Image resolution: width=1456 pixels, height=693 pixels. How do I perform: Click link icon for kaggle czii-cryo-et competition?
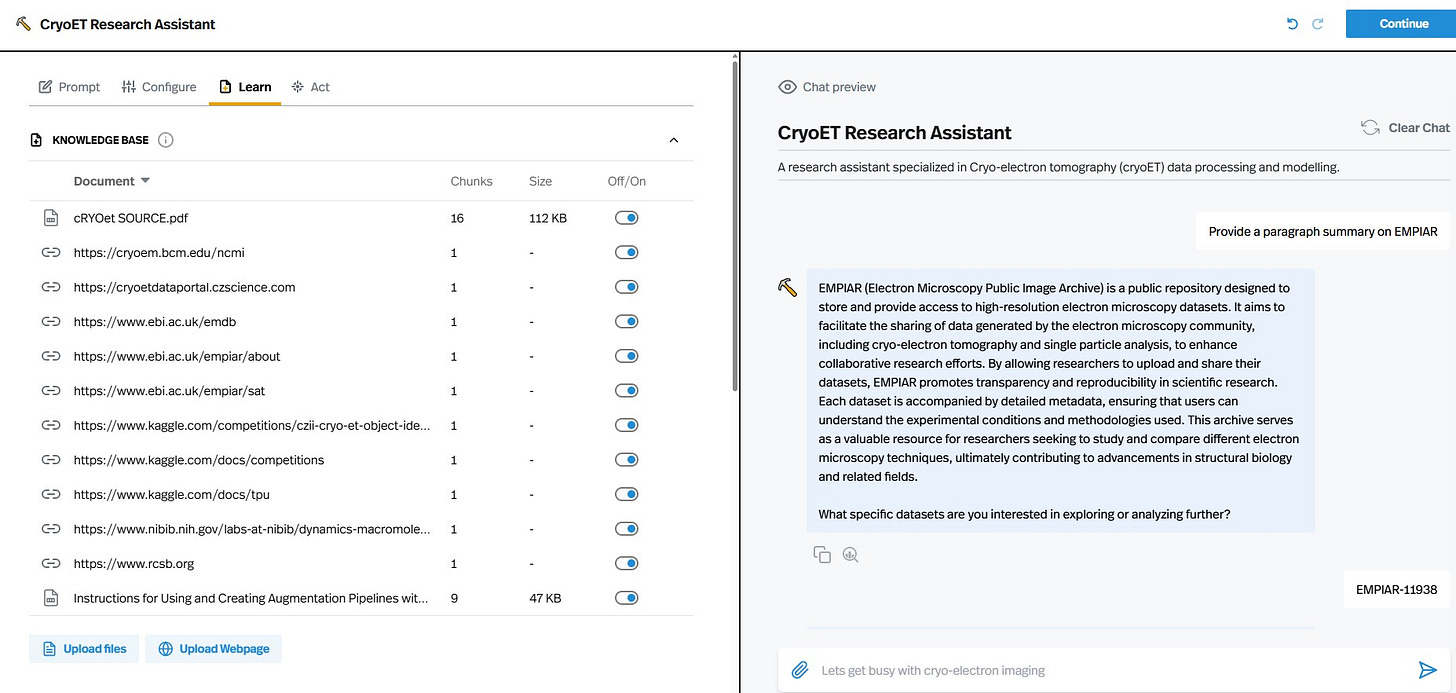pos(51,425)
